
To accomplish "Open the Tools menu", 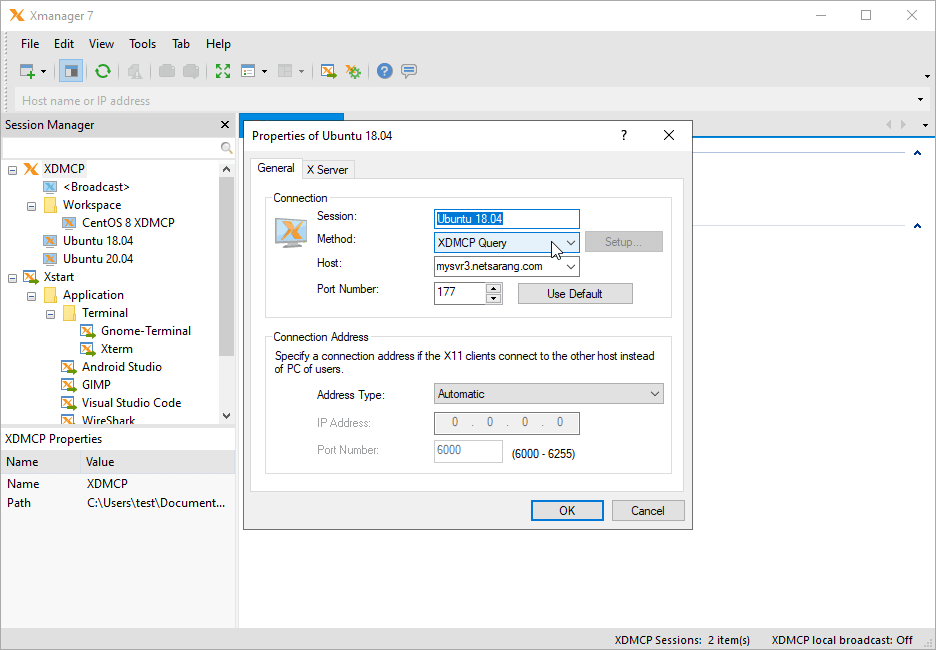I will coord(143,44).
